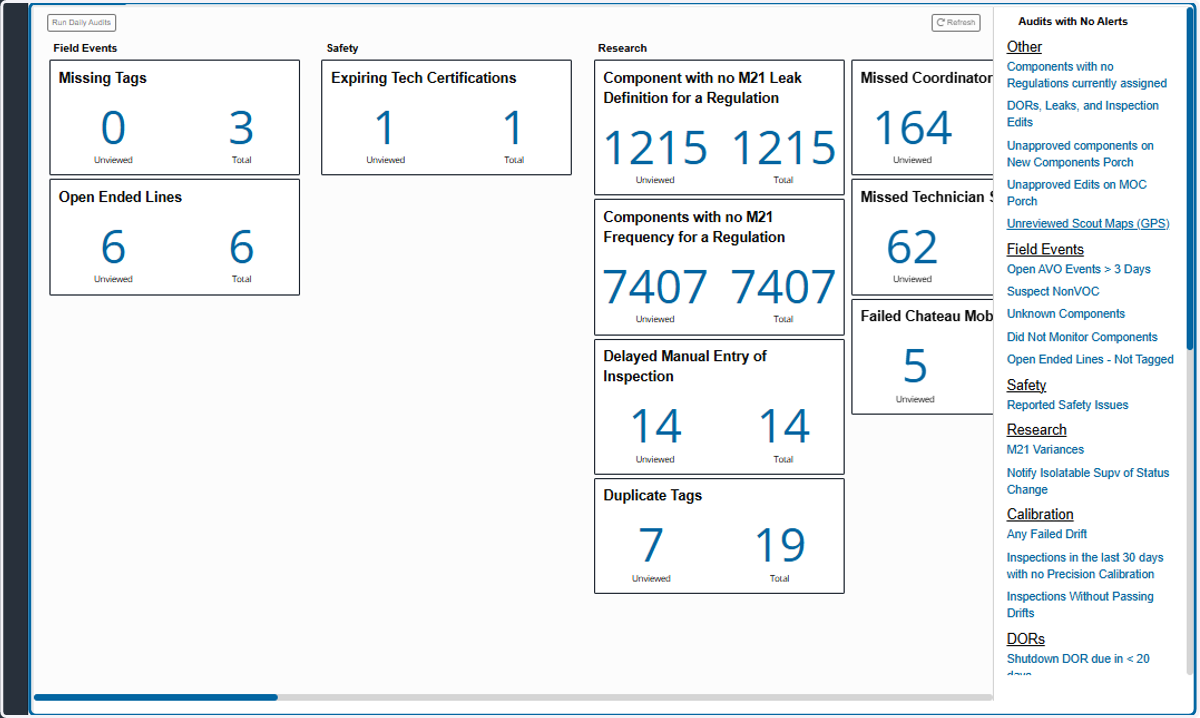This screenshot has height=718, width=1200.
Task: Open Reported Safety Issues link
Action: click(1067, 405)
